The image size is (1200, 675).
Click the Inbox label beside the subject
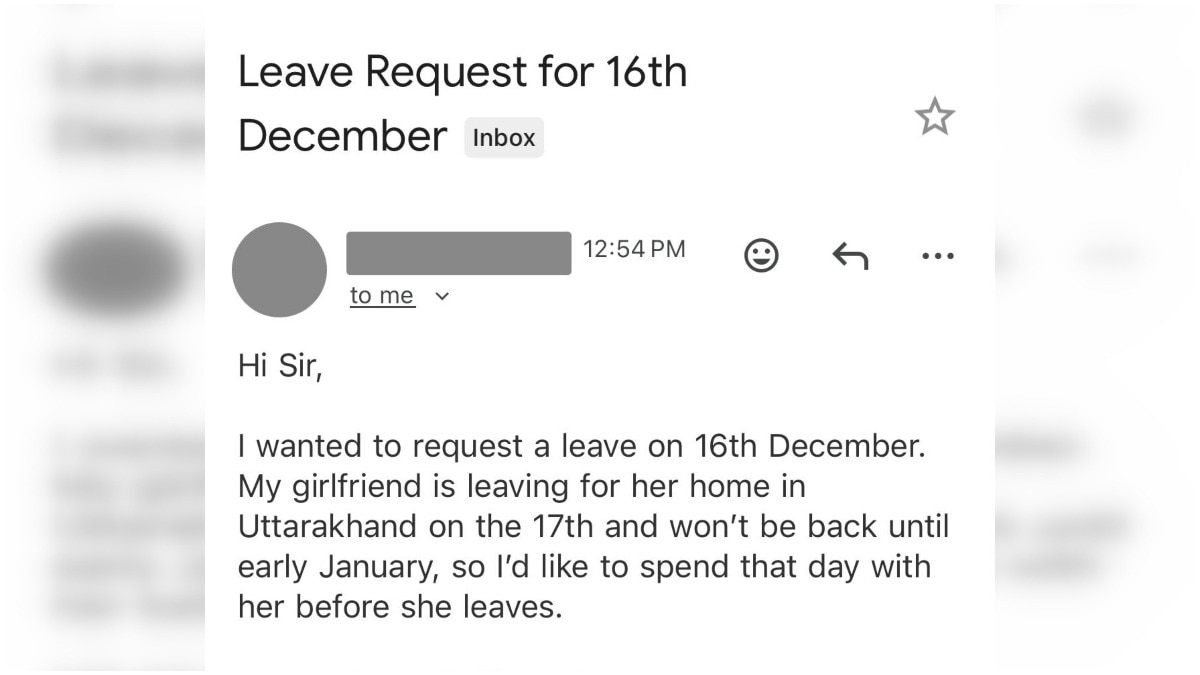[x=504, y=138]
